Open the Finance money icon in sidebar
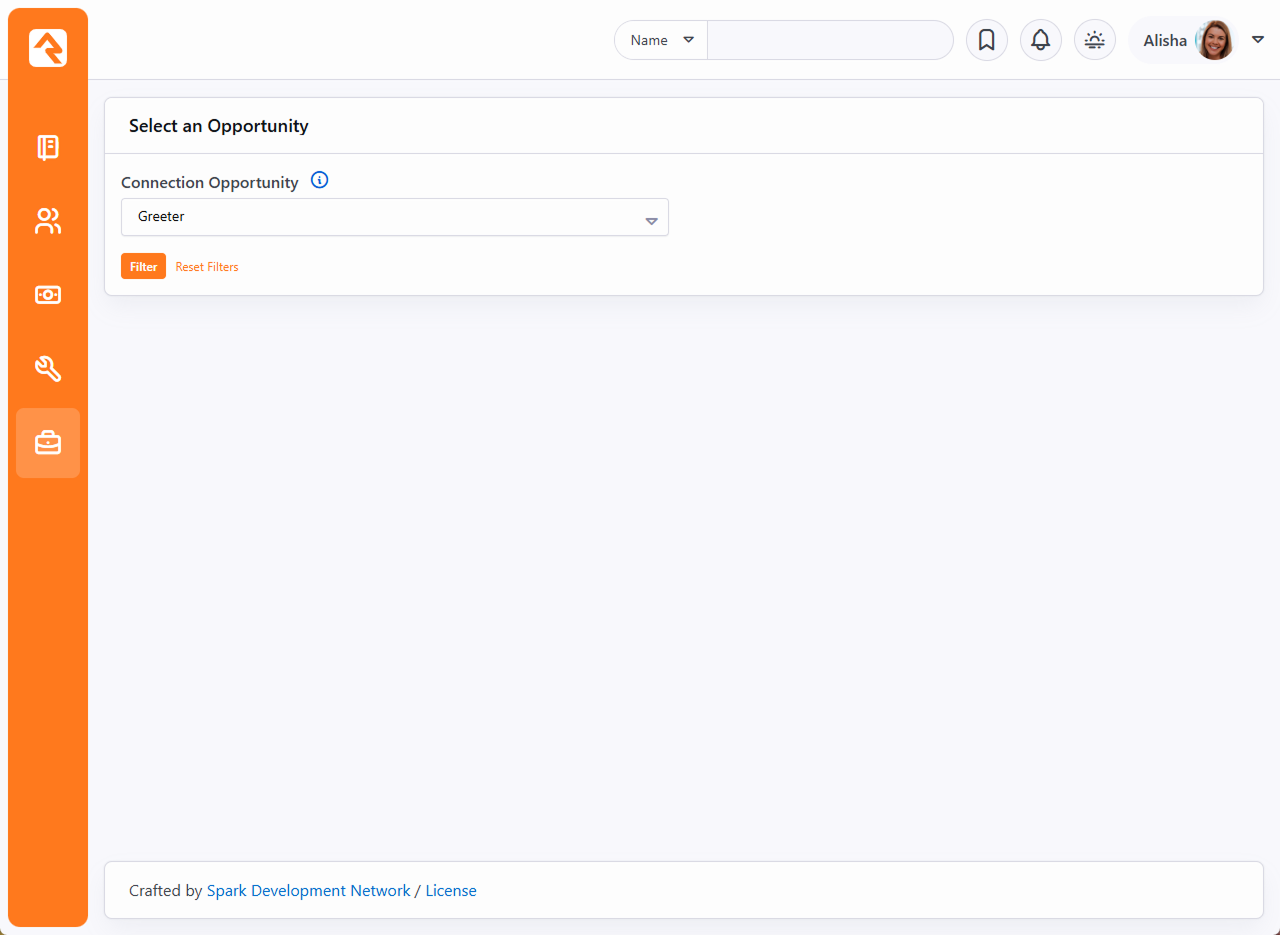 coord(48,295)
